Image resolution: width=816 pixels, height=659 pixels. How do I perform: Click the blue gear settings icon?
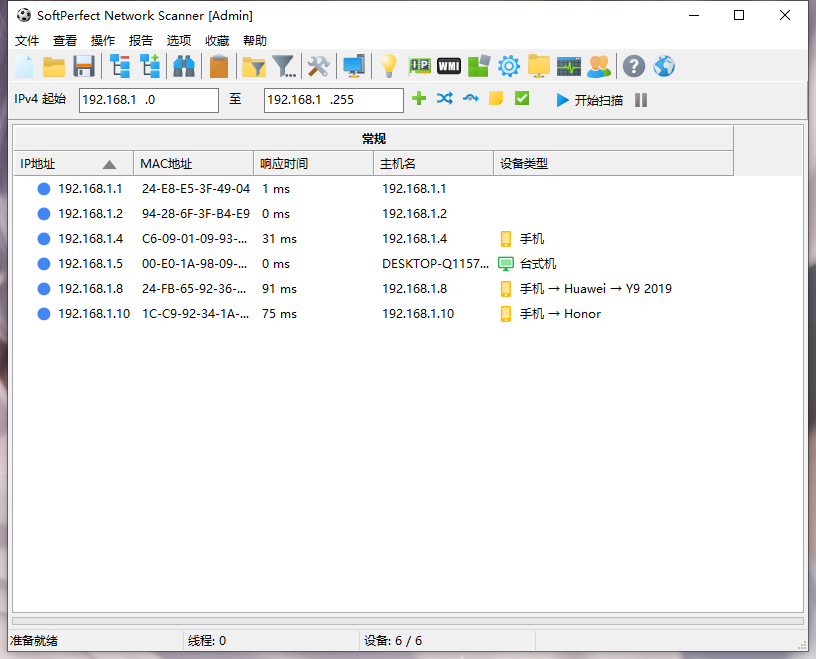tap(508, 66)
